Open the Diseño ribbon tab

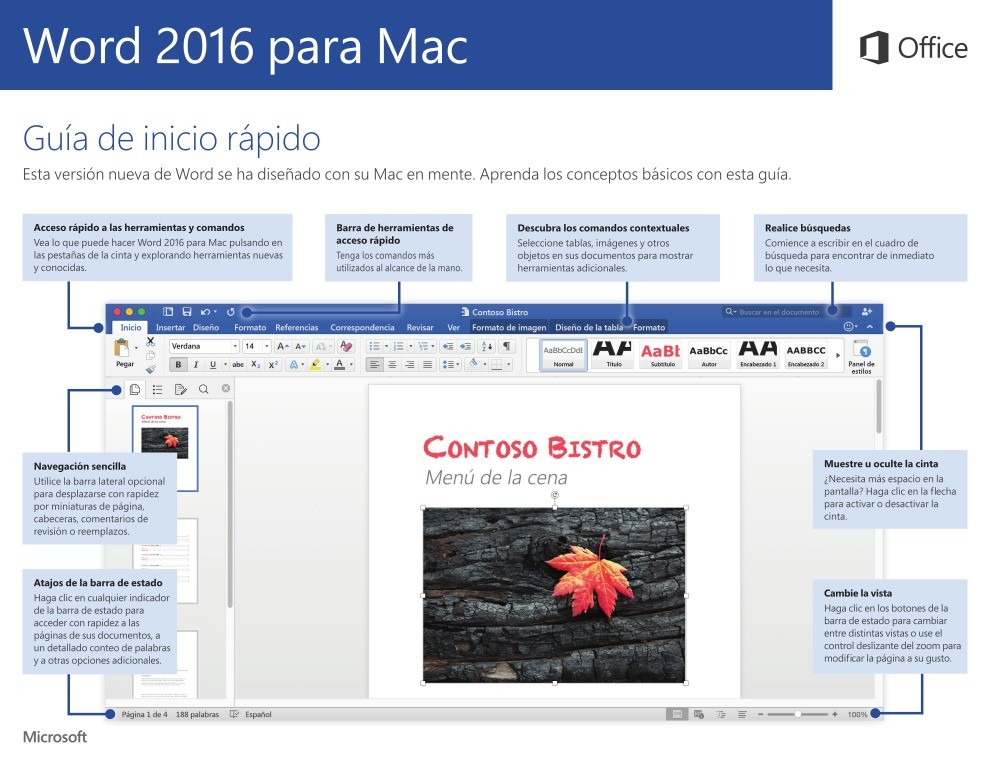[206, 328]
